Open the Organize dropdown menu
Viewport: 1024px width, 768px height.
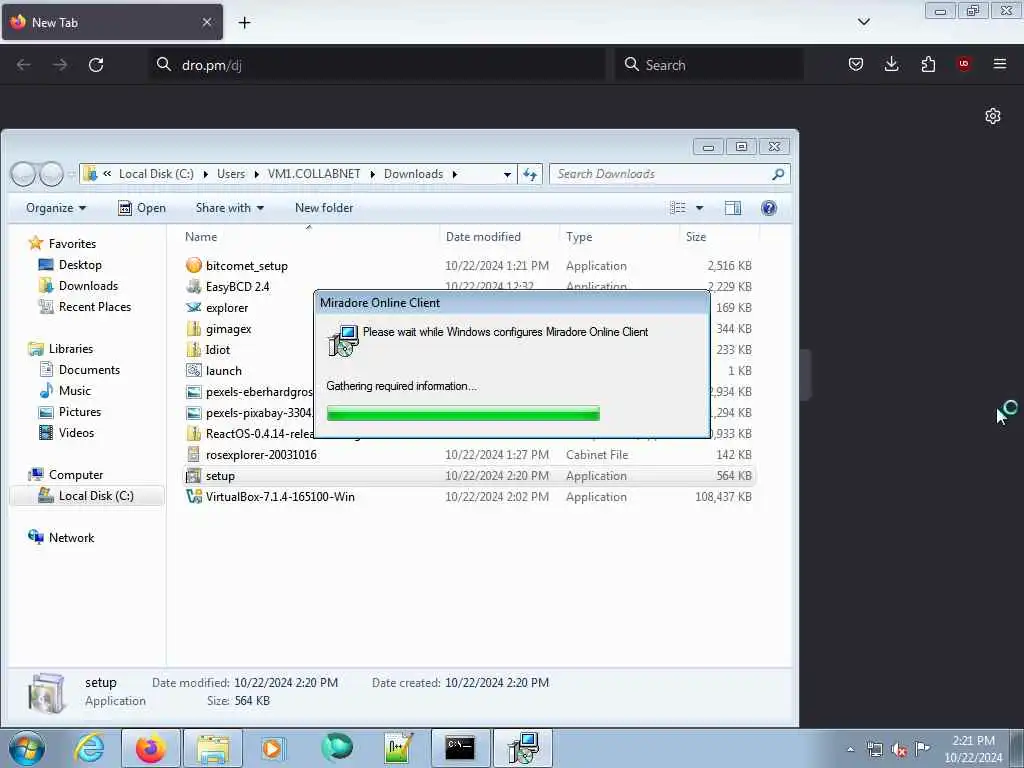click(x=56, y=208)
